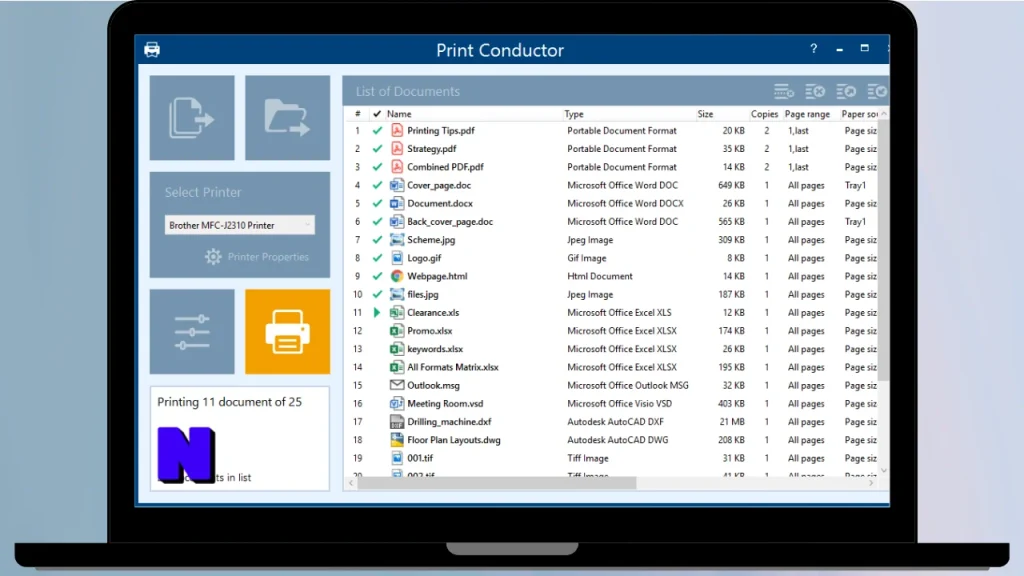The image size is (1024, 576).
Task: Click the Add Folder tile
Action: (287, 118)
